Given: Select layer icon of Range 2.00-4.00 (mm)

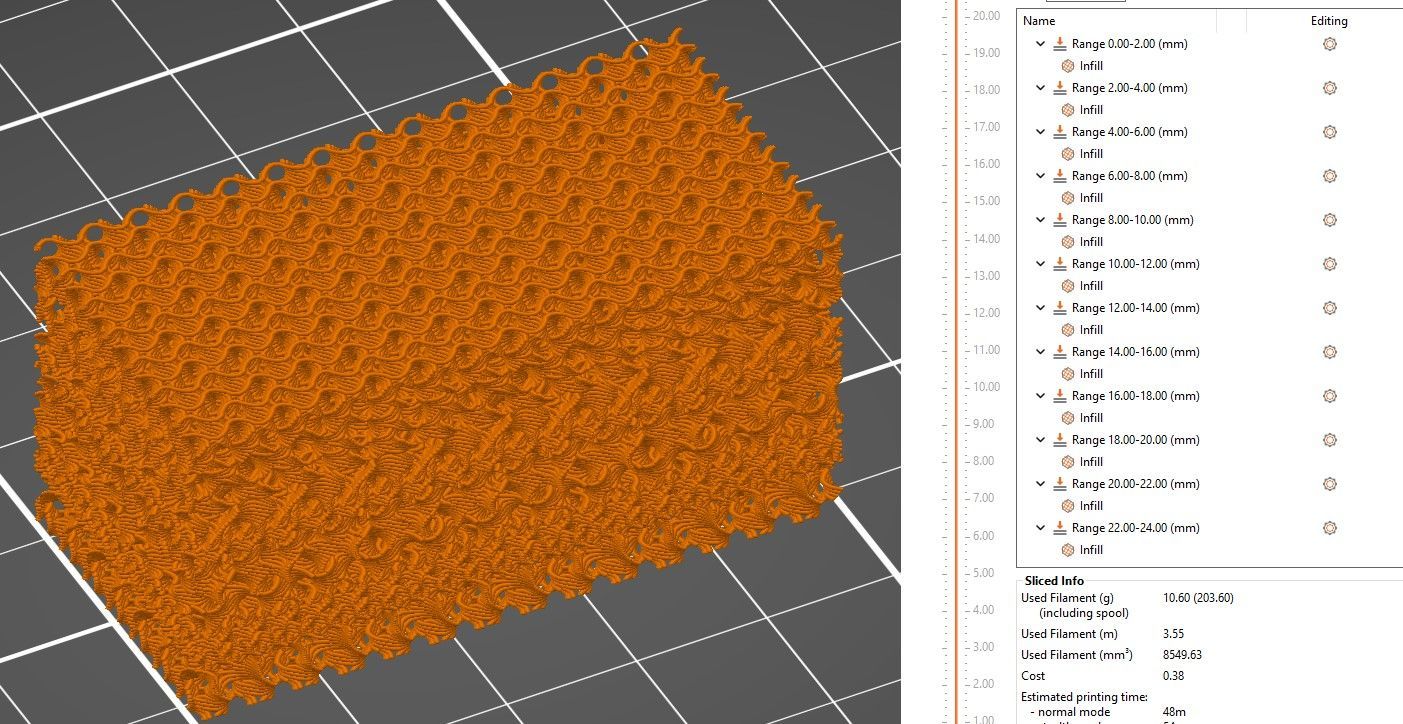Looking at the screenshot, I should coord(1060,88).
